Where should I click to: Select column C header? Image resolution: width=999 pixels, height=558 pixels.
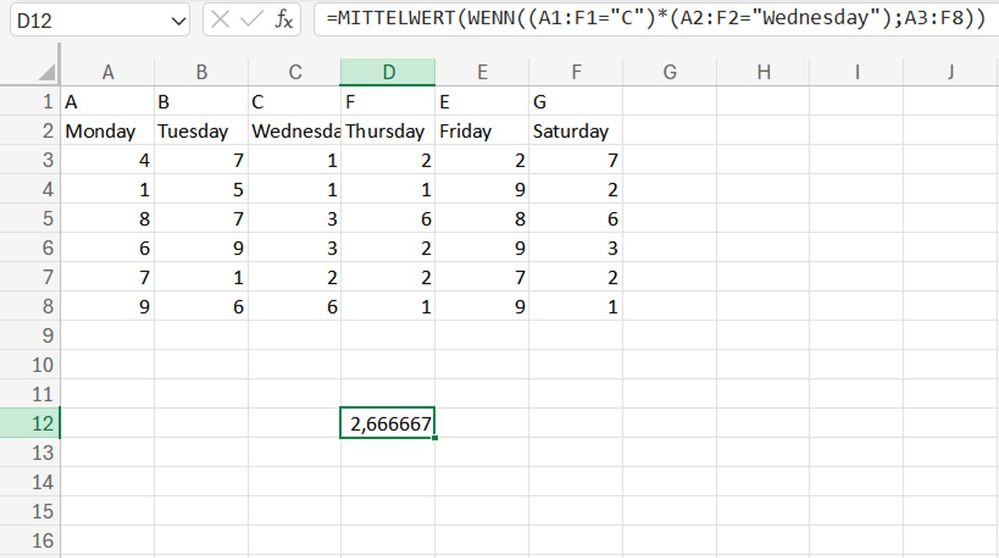(295, 72)
